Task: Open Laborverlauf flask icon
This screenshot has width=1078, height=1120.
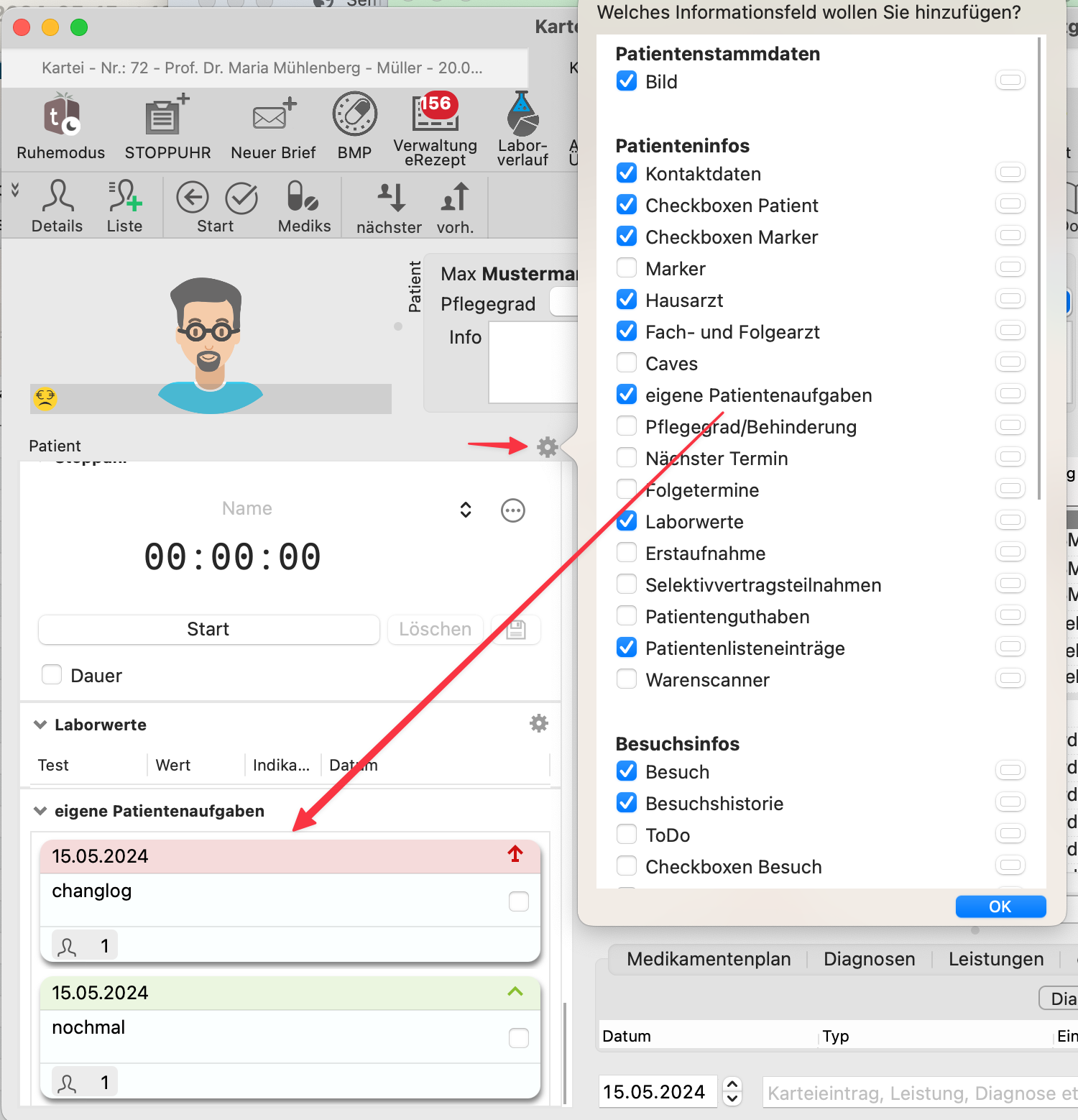Action: (x=522, y=128)
